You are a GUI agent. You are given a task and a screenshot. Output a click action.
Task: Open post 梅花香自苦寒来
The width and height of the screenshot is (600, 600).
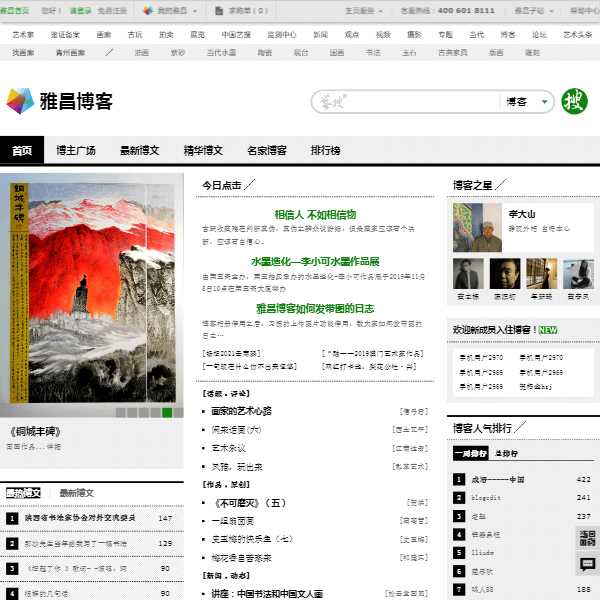pos(241,558)
